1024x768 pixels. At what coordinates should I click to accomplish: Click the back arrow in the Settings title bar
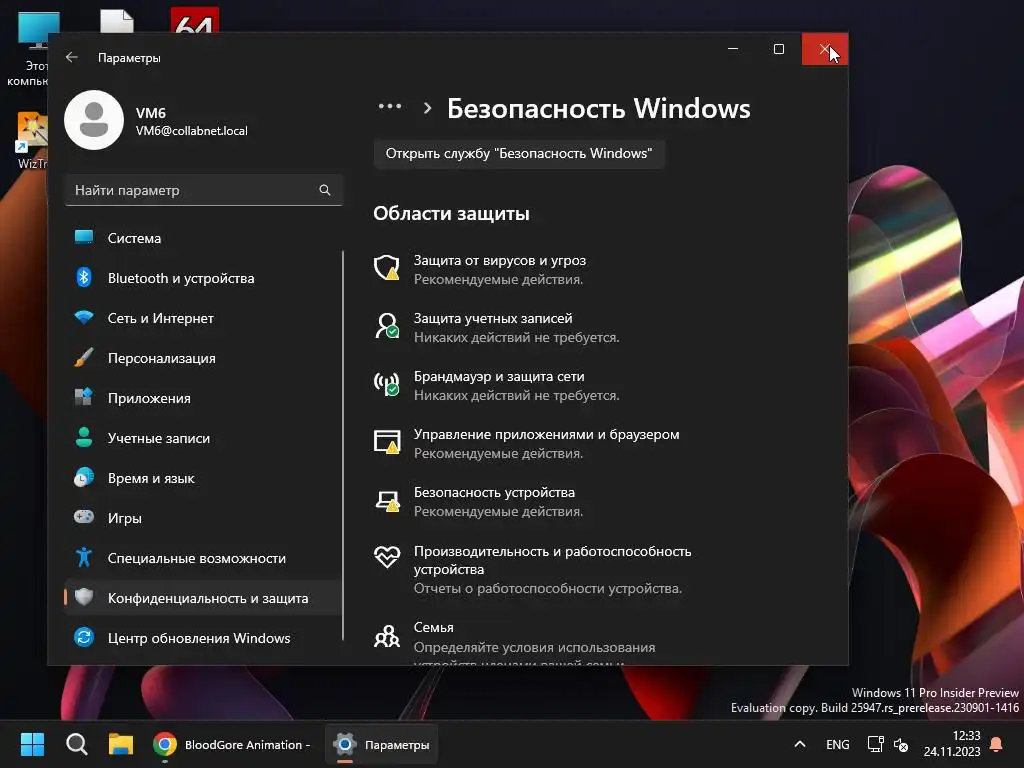tap(72, 57)
